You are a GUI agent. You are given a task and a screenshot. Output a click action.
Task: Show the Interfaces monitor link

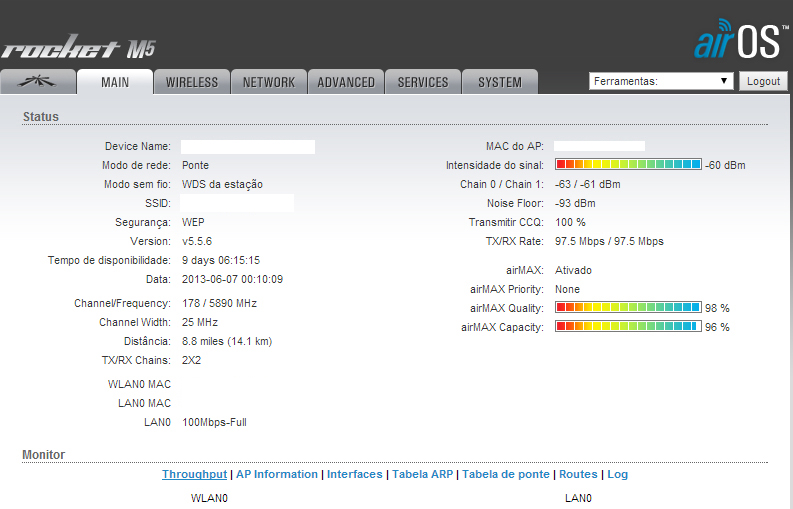pyautogui.click(x=355, y=474)
